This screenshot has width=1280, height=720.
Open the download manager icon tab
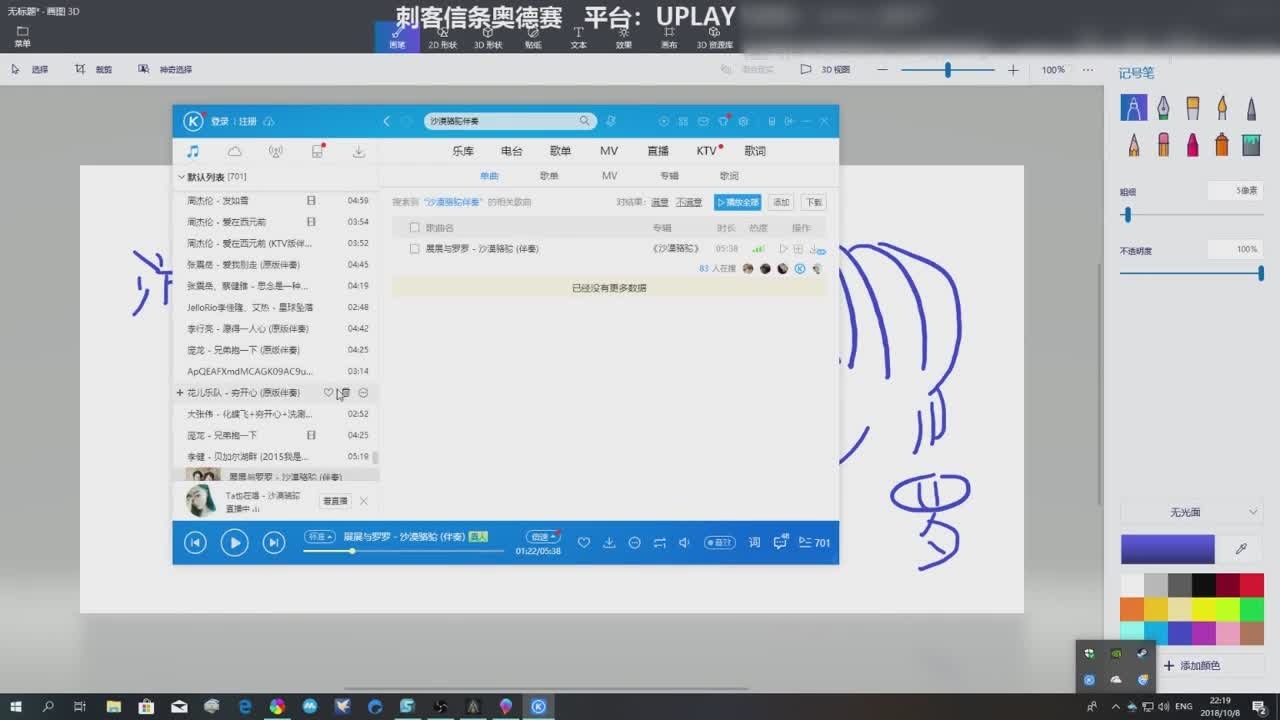tap(359, 151)
